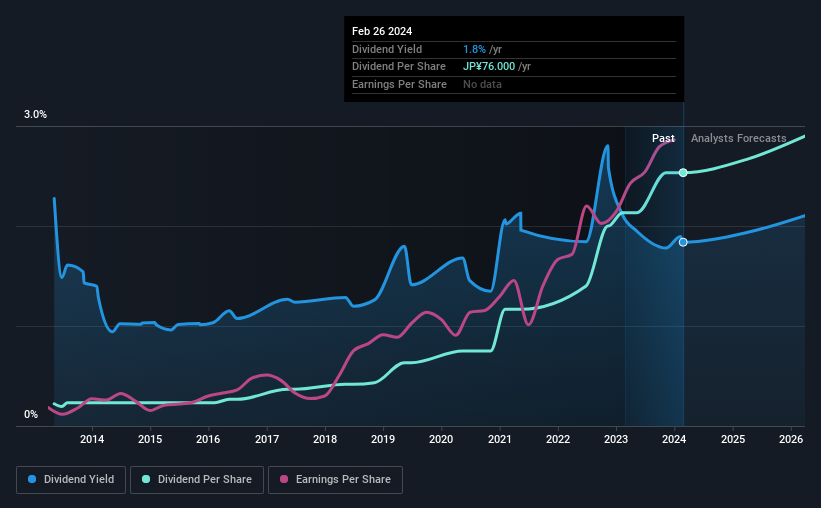This screenshot has height=508, width=821.
Task: Click the '1.8%' dividend yield value in tooltip
Action: pyautogui.click(x=474, y=49)
